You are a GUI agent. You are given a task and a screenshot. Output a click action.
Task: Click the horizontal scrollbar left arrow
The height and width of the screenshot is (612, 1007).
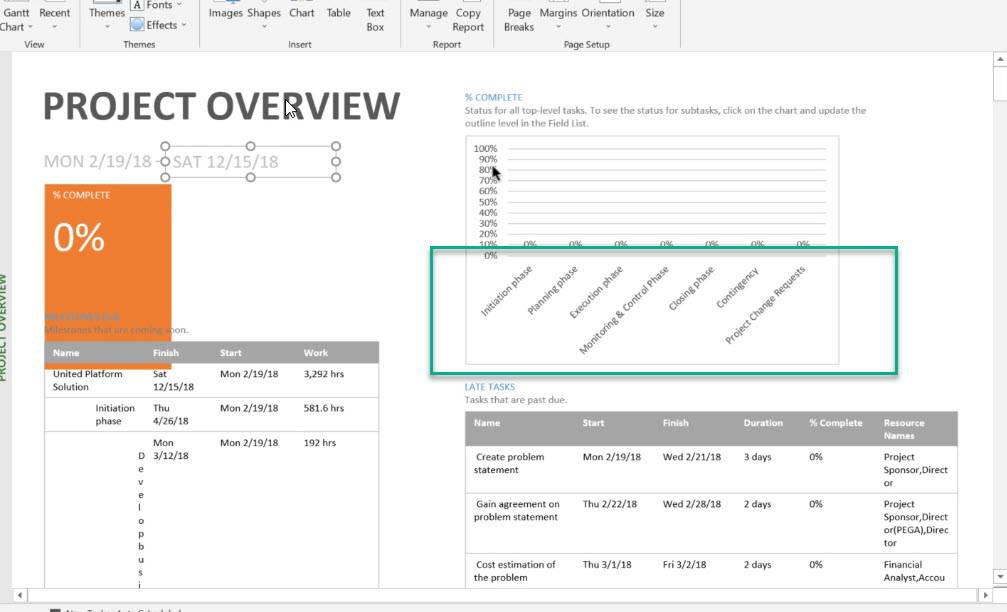[x=20, y=595]
